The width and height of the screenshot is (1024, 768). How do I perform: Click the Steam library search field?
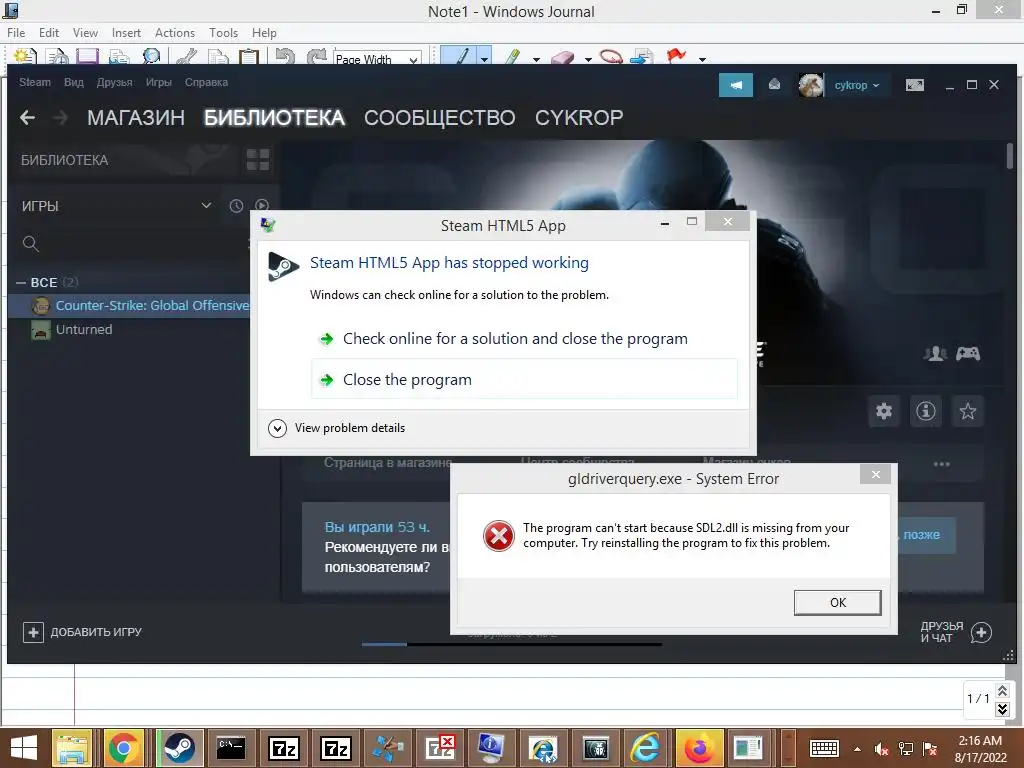[134, 244]
